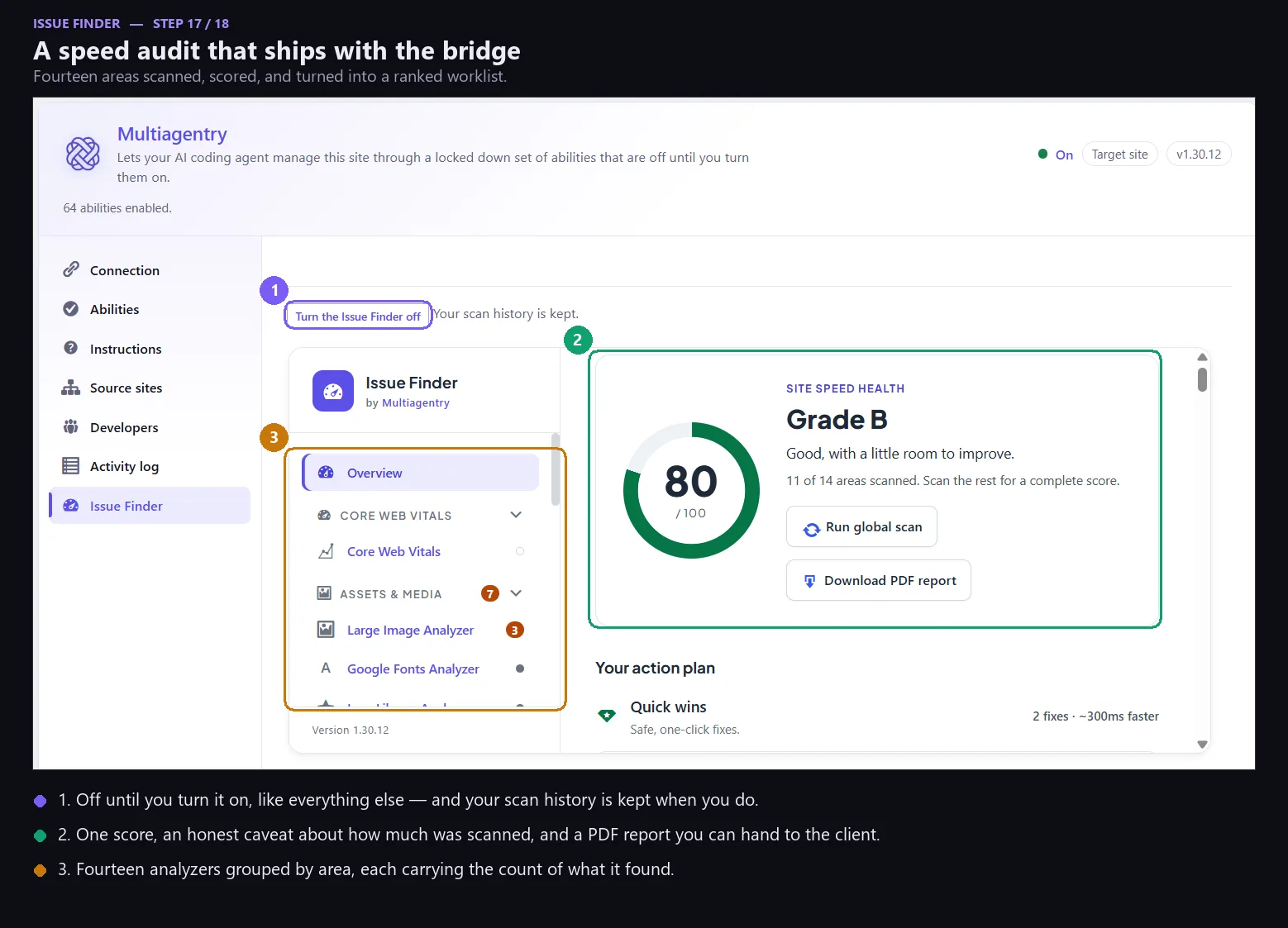Click the orange 3 badge on Large Image Analyzer
Viewport: 1288px width, 928px height.
point(514,630)
